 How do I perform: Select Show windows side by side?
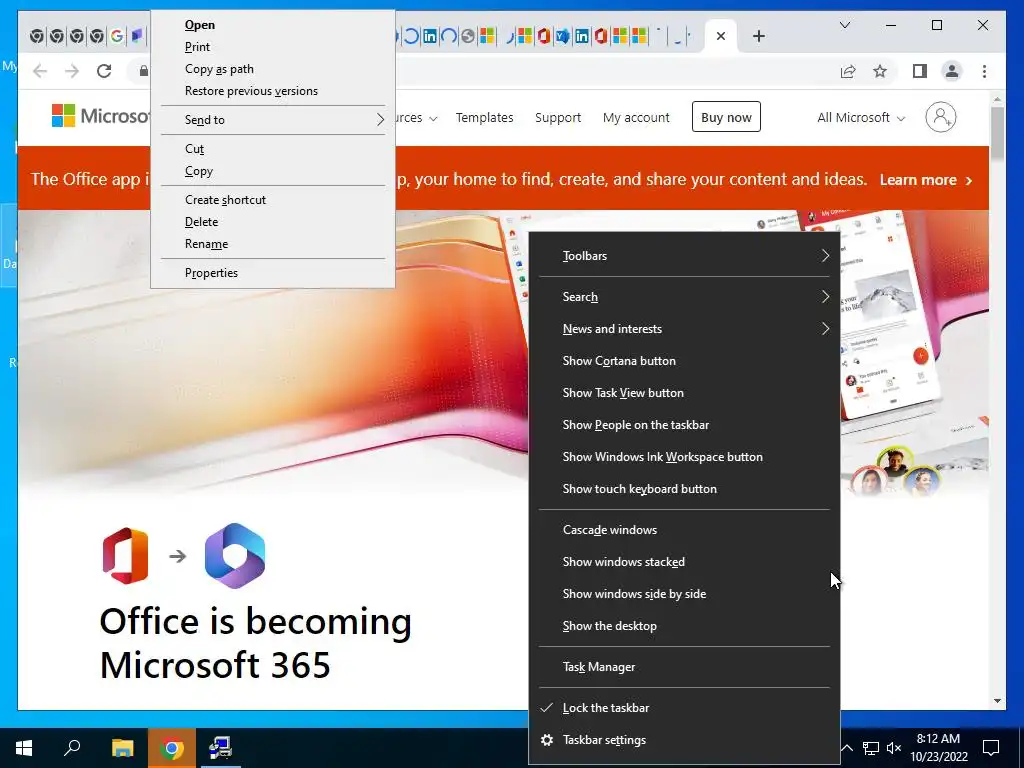coord(684,594)
